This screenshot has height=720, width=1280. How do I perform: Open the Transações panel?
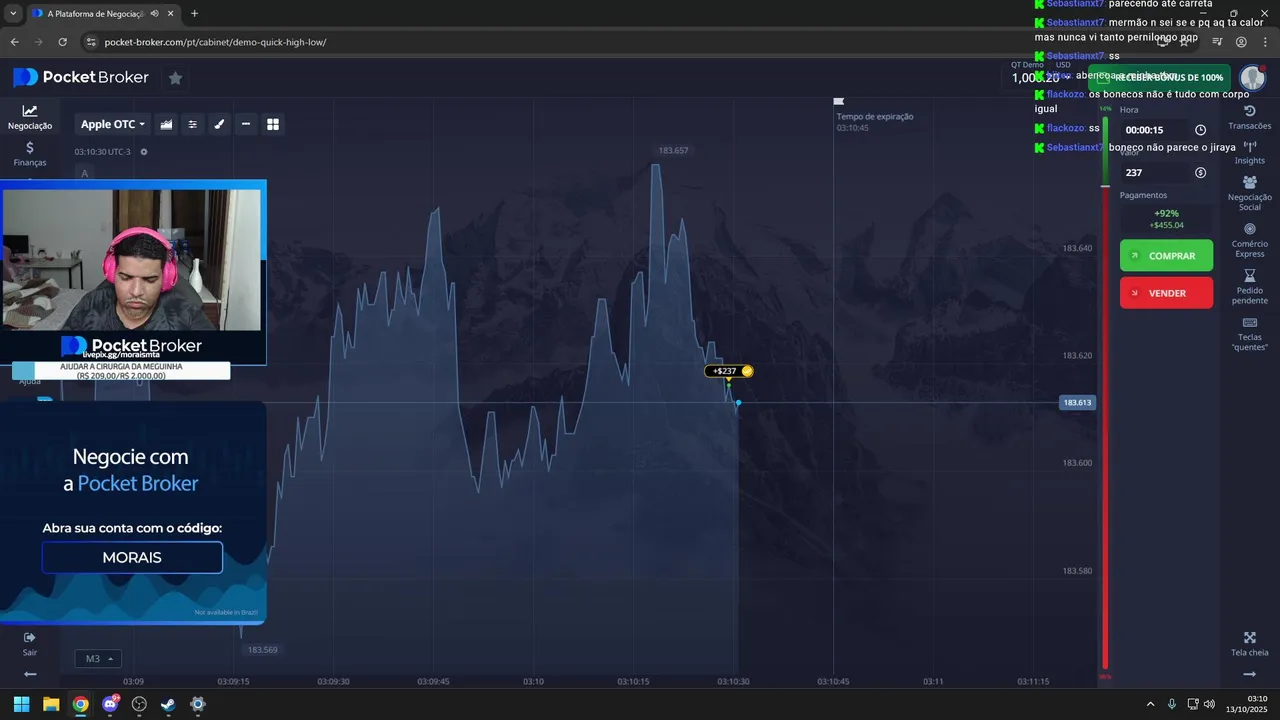pyautogui.click(x=1249, y=117)
